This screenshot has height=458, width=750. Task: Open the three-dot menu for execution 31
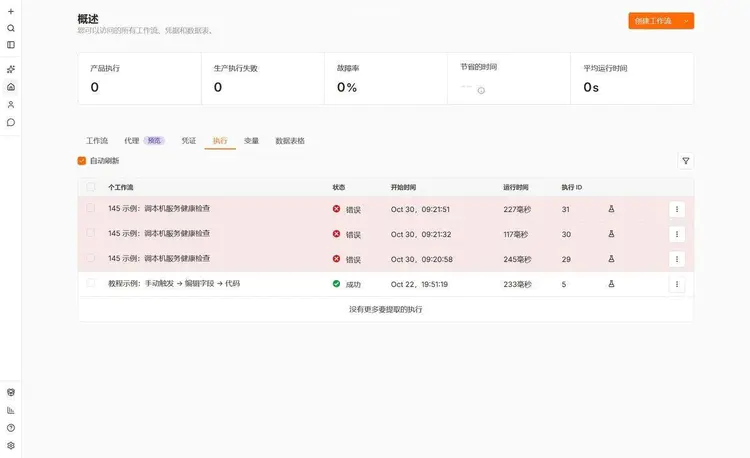click(676, 209)
